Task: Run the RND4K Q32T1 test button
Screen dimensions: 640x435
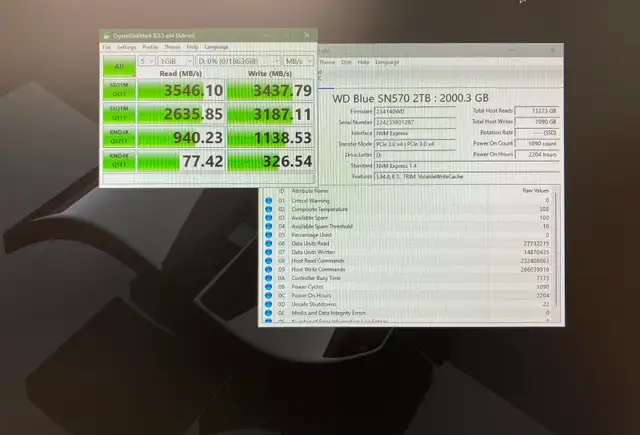Action: coord(119,137)
